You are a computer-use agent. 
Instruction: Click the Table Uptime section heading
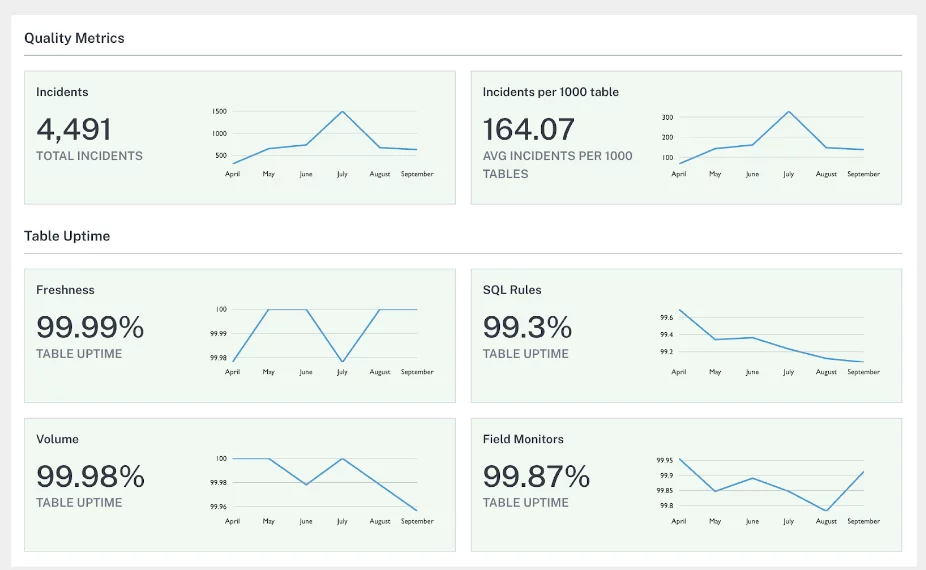pos(67,236)
